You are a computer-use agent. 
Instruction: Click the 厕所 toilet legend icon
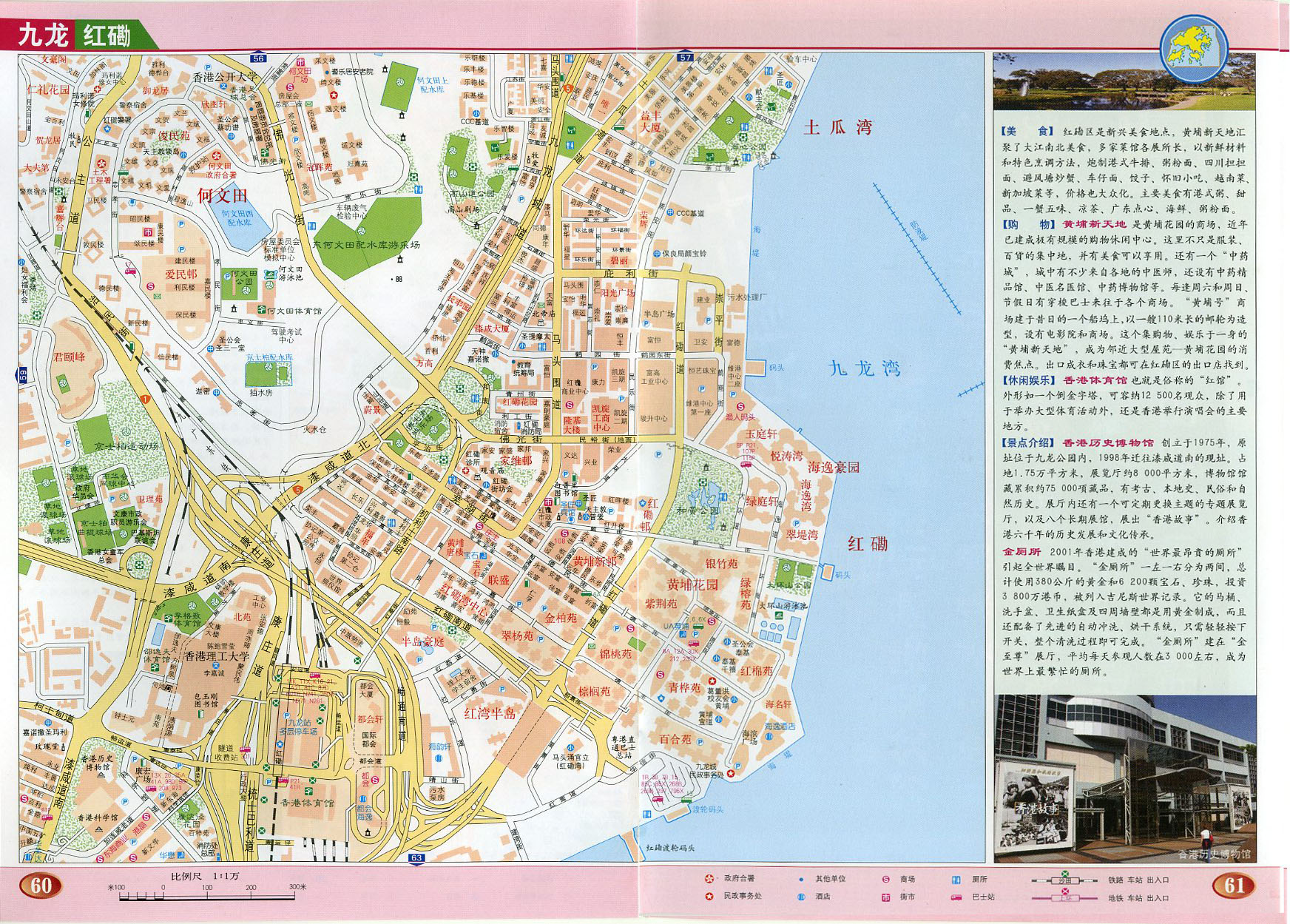point(956,879)
